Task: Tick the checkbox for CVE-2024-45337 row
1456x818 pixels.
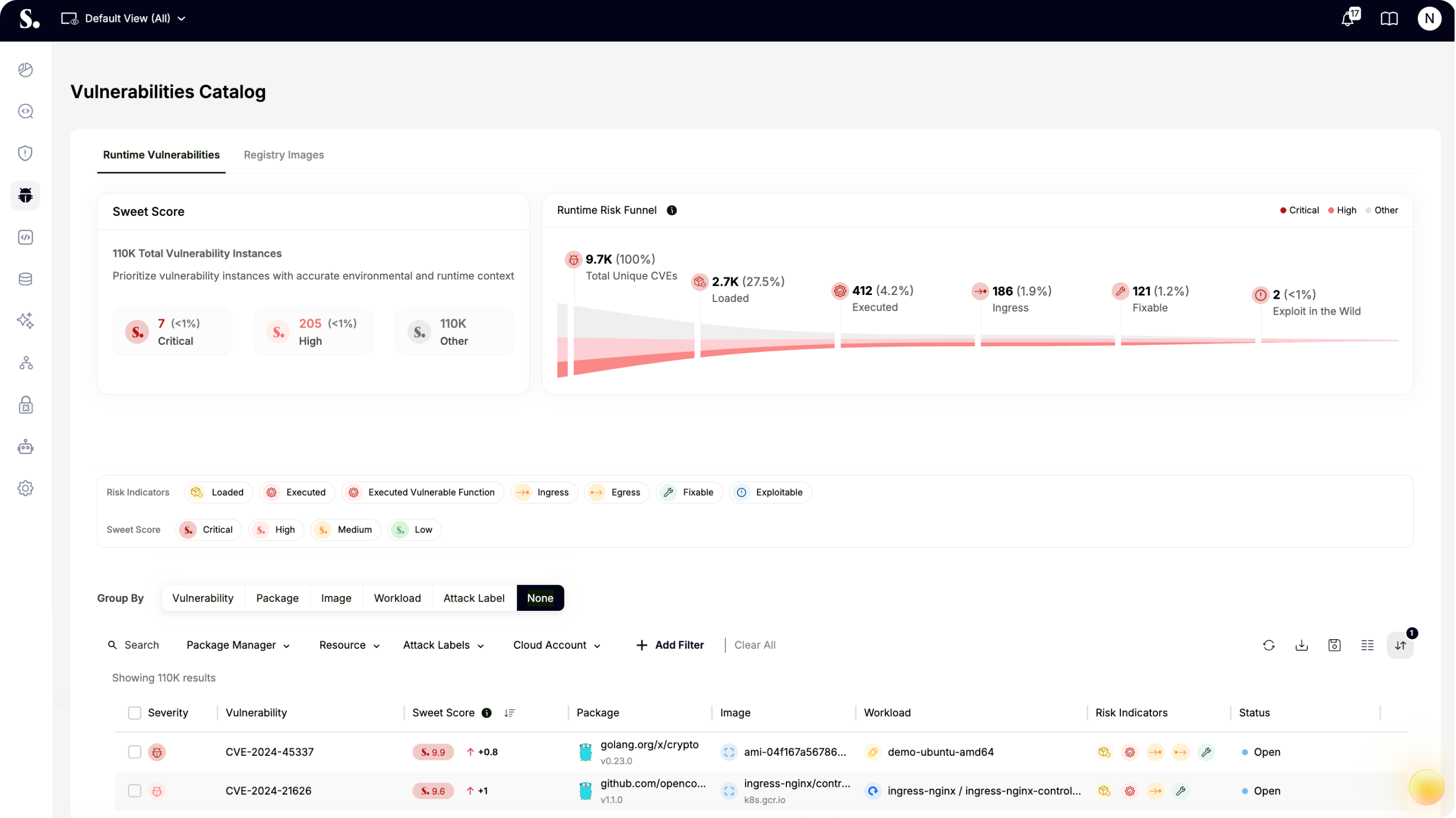Action: click(134, 752)
